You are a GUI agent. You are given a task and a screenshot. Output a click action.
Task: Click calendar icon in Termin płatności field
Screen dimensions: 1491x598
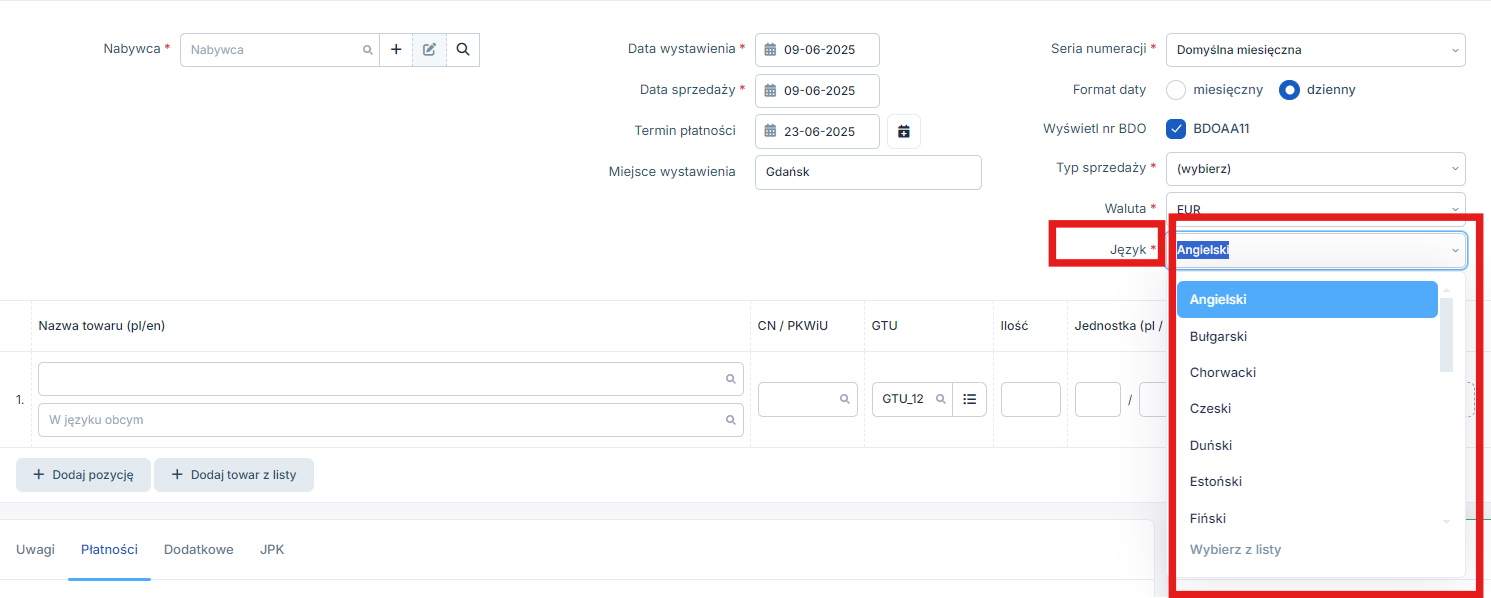click(771, 131)
